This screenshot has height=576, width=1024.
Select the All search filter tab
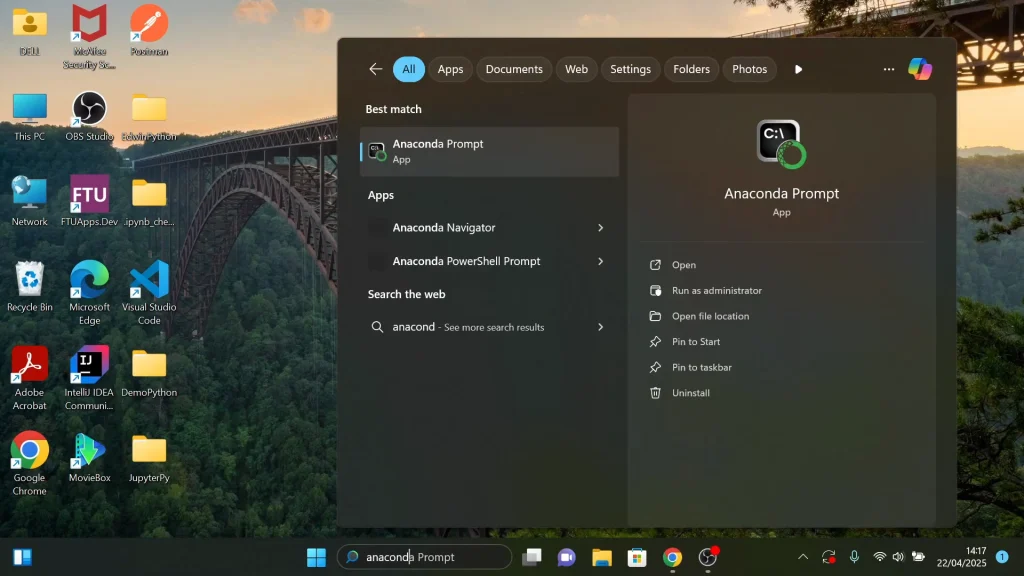coord(409,69)
